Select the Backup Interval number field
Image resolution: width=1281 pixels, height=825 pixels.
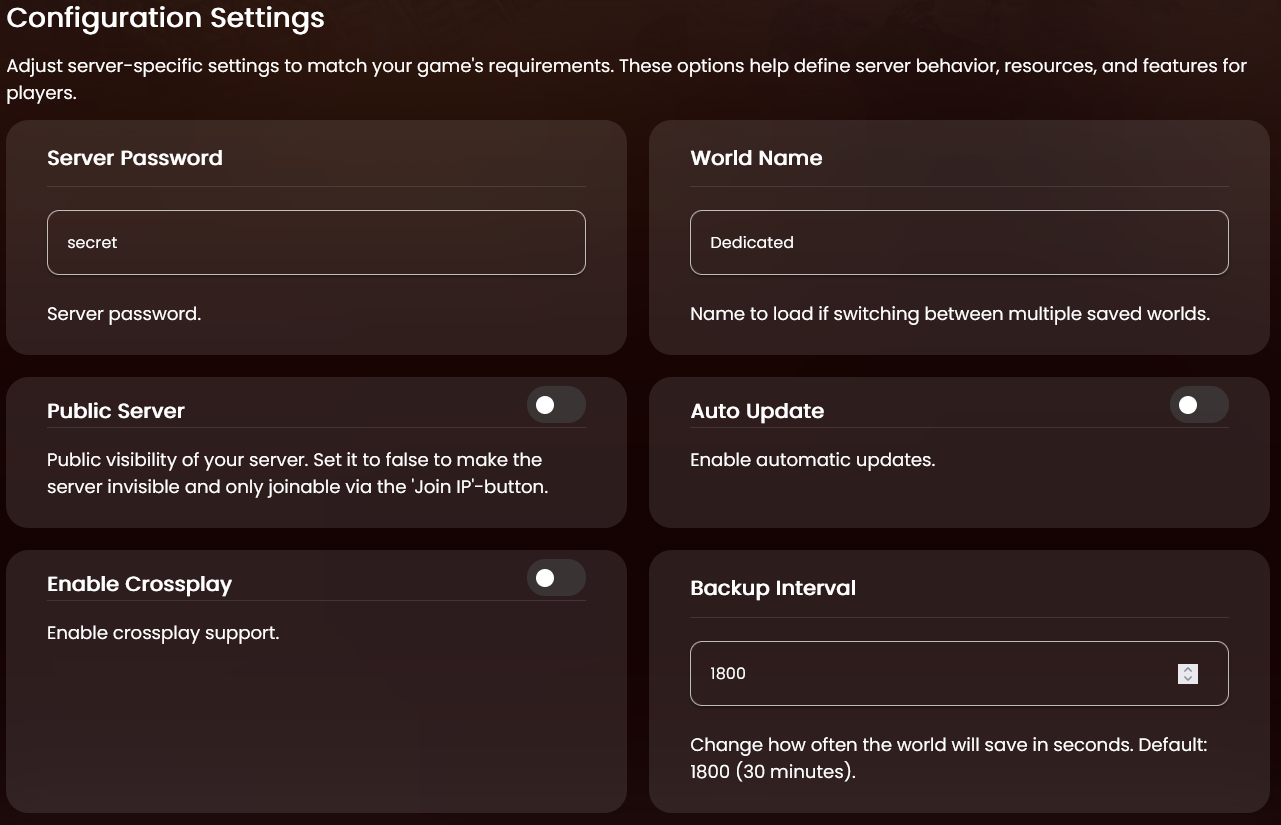tap(930, 673)
